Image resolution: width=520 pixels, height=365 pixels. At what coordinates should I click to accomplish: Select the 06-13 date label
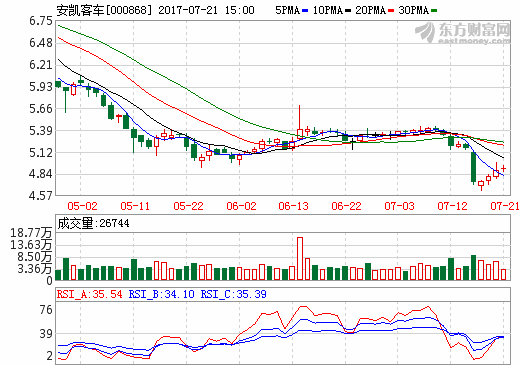(x=293, y=206)
